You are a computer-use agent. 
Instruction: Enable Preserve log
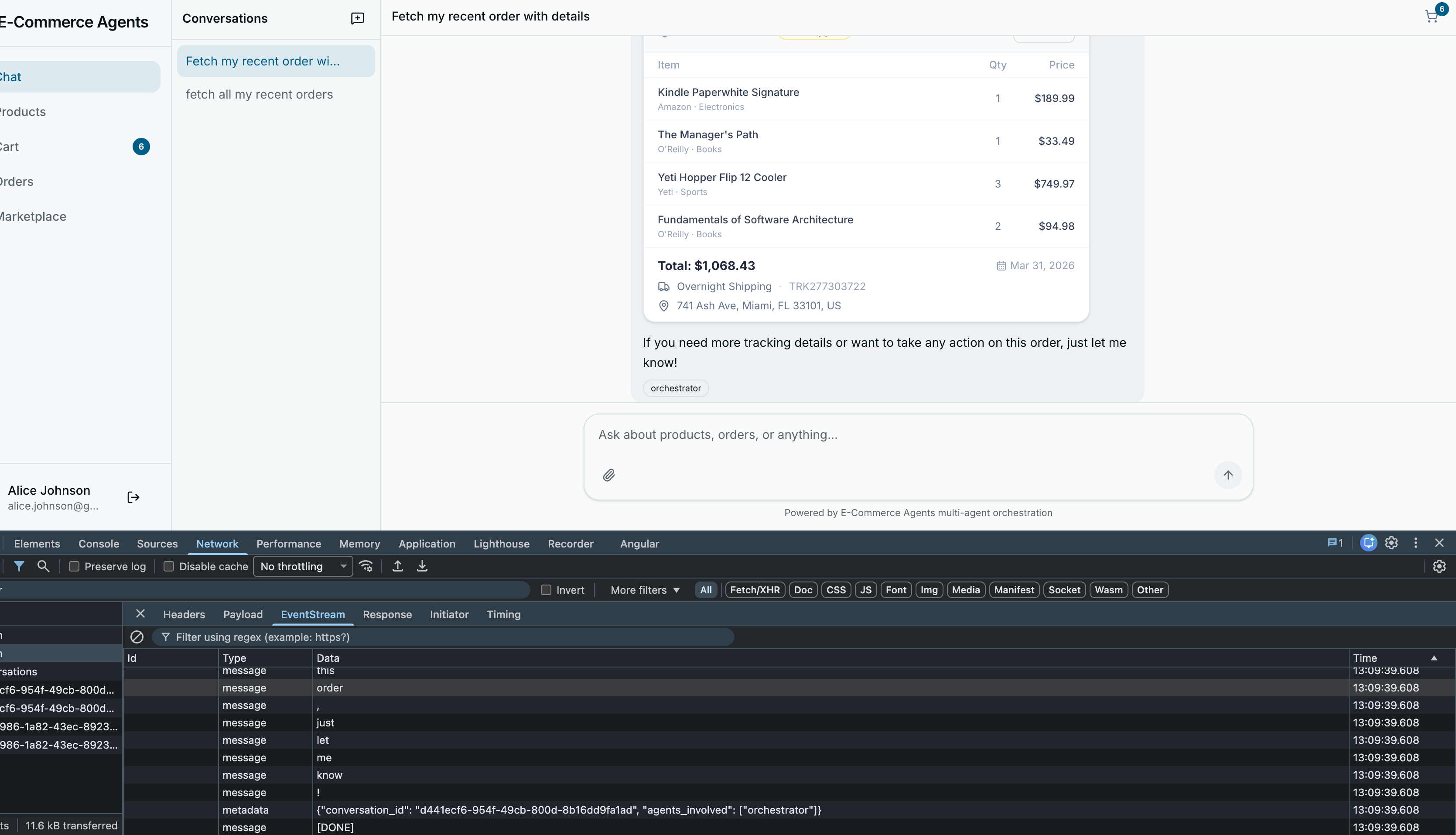coord(74,566)
